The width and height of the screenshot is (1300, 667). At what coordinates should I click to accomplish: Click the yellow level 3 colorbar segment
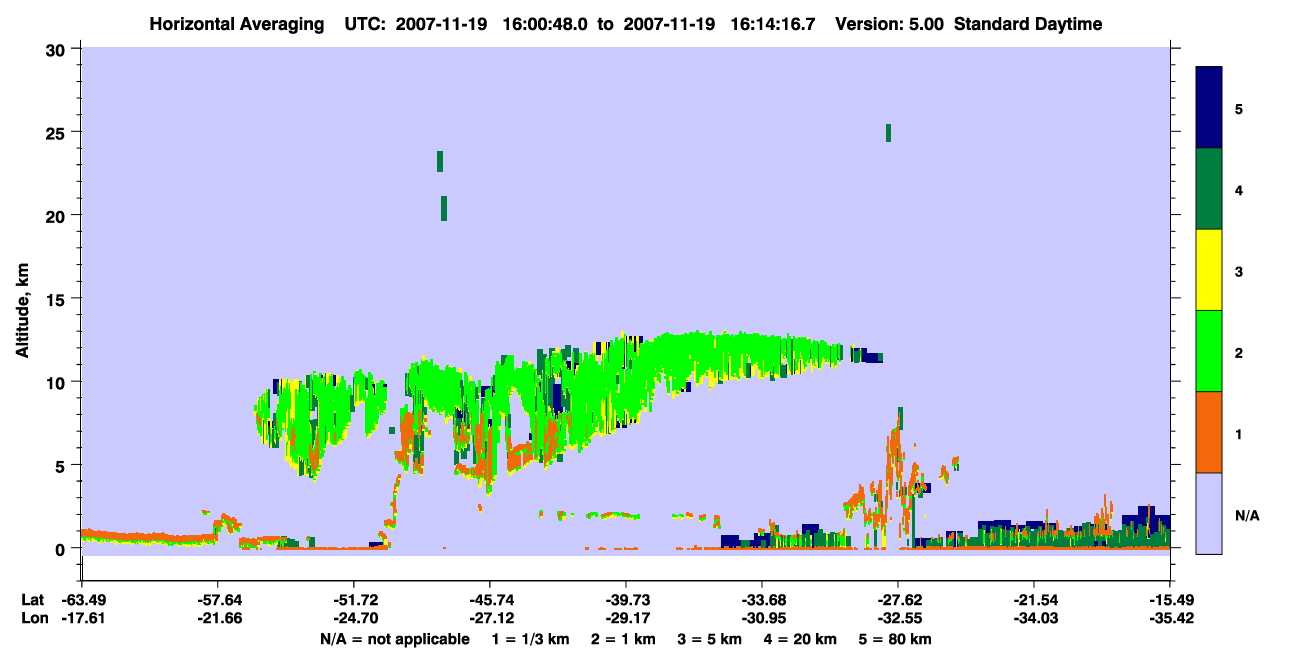pyautogui.click(x=1209, y=270)
